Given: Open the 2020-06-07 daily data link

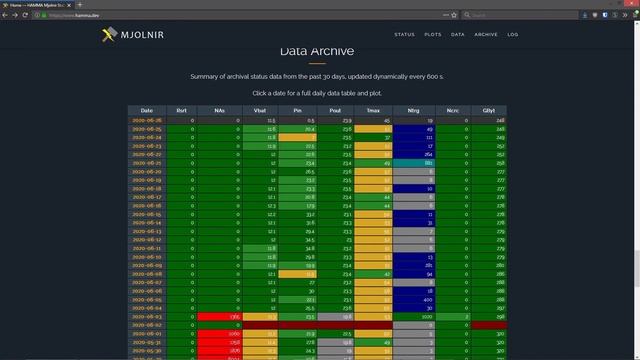Looking at the screenshot, I should [147, 282].
